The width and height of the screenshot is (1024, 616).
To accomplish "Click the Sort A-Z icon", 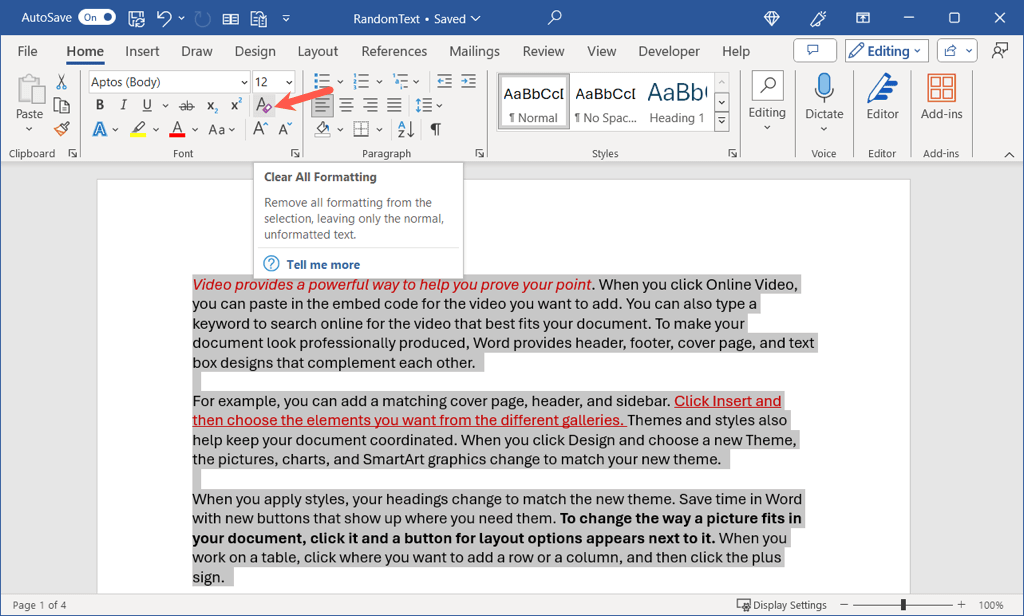I will 406,129.
